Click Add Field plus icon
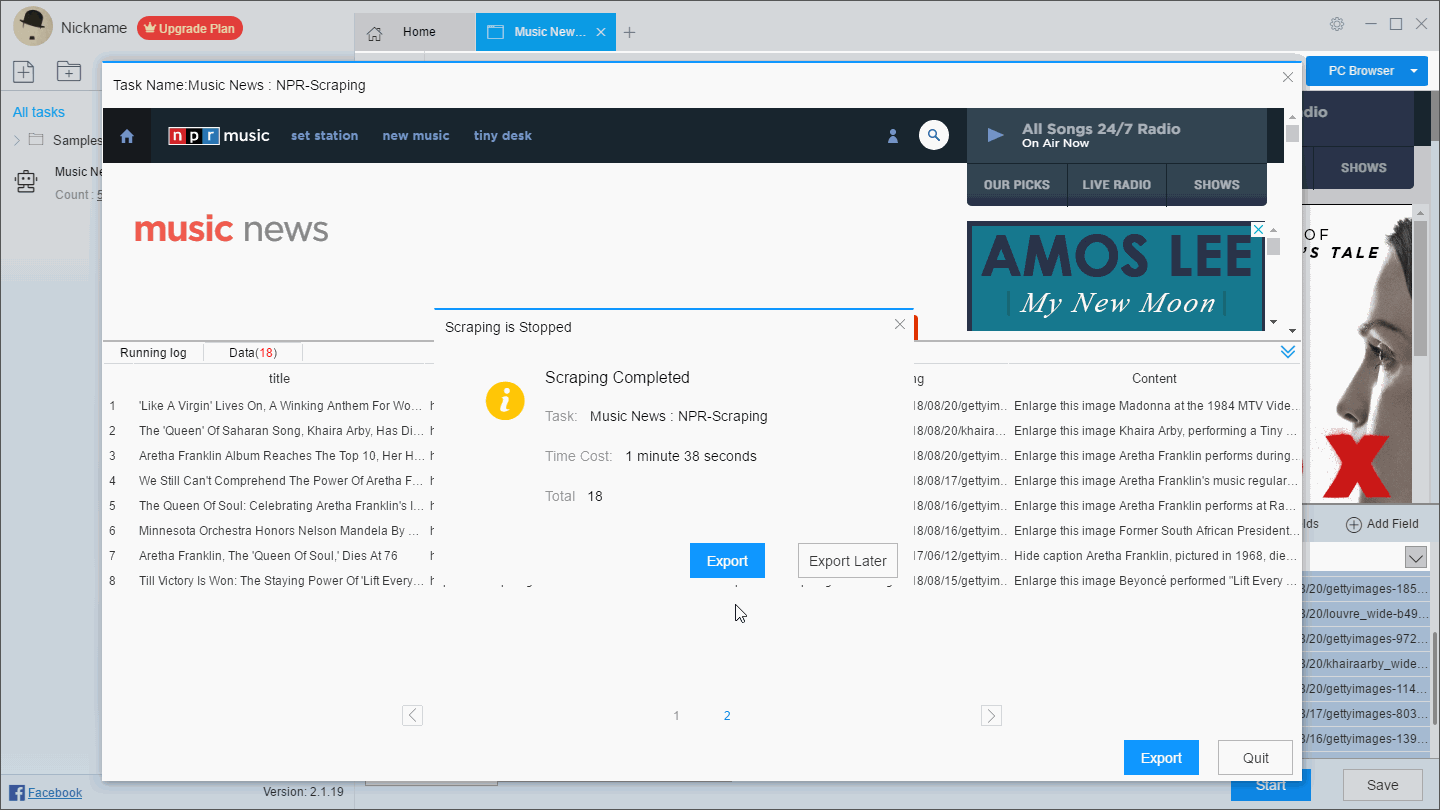 [x=1354, y=525]
